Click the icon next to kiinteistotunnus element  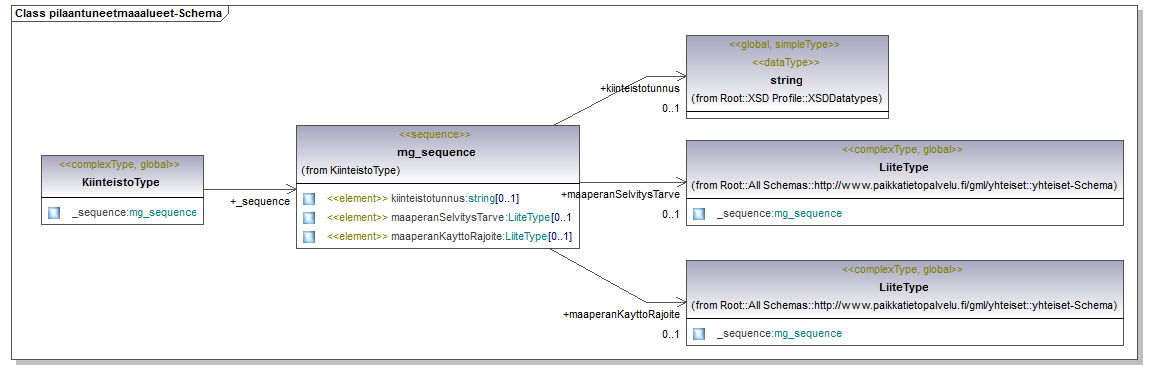coord(309,199)
